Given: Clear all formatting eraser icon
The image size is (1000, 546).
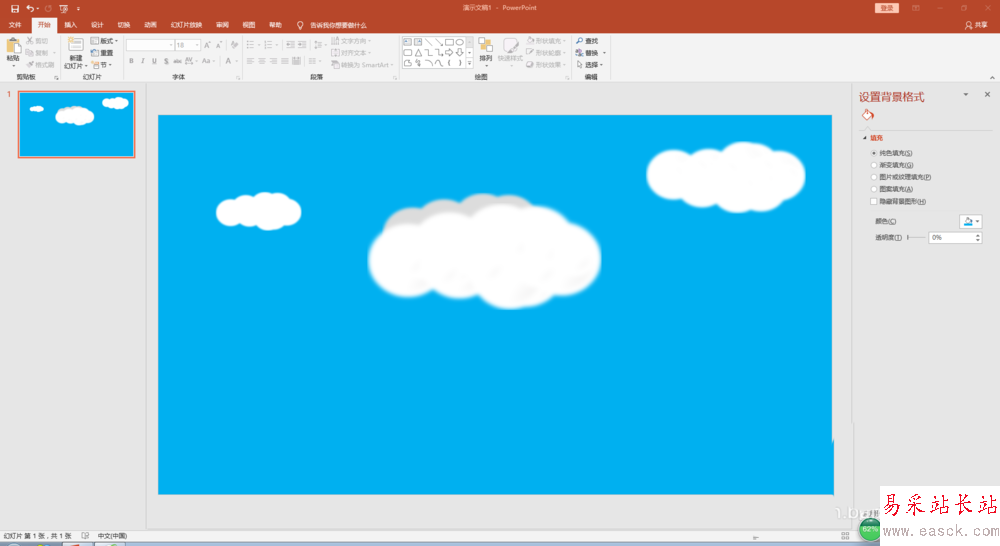Looking at the screenshot, I should click(x=234, y=45).
